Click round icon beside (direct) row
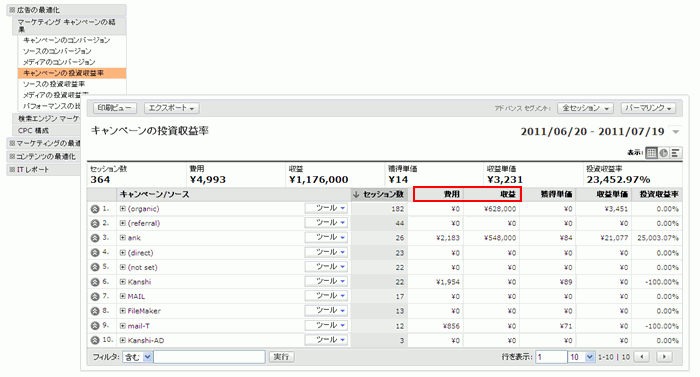 click(x=95, y=253)
